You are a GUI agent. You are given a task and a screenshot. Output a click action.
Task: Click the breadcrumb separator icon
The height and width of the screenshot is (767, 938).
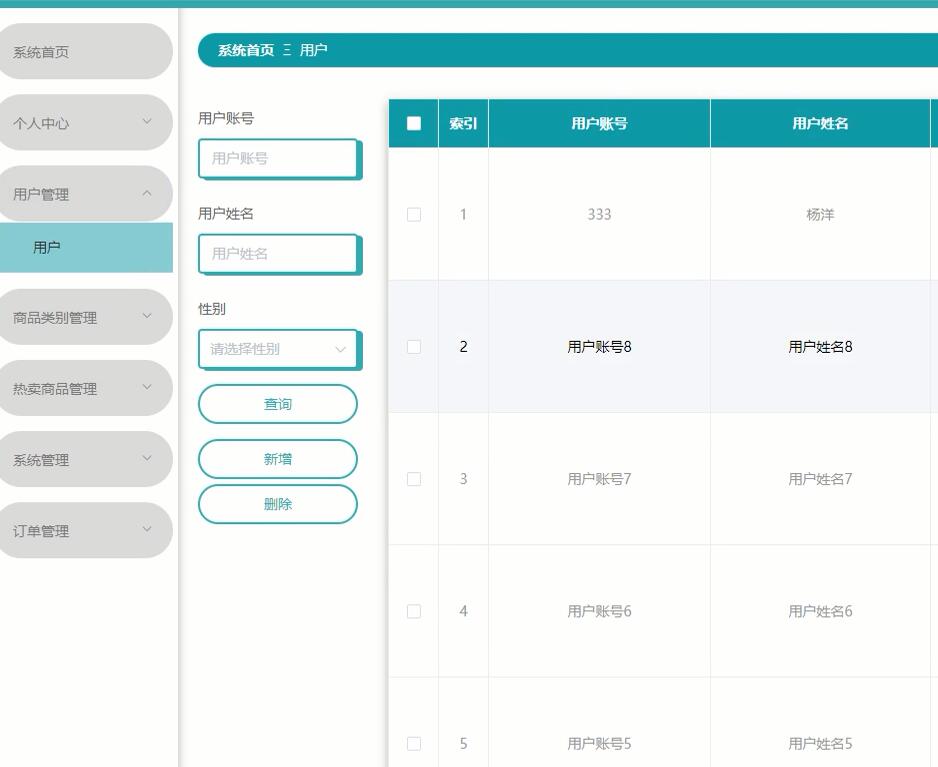click(x=287, y=50)
